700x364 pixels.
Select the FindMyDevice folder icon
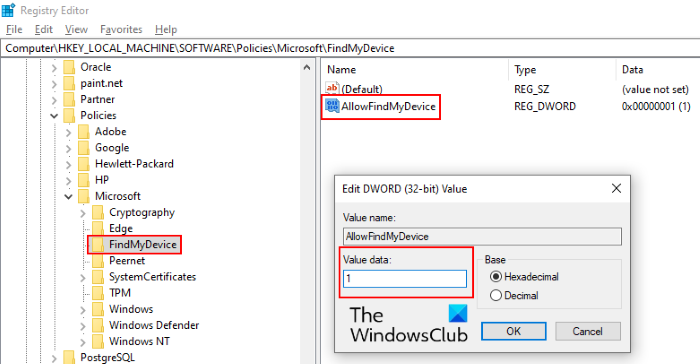98,244
